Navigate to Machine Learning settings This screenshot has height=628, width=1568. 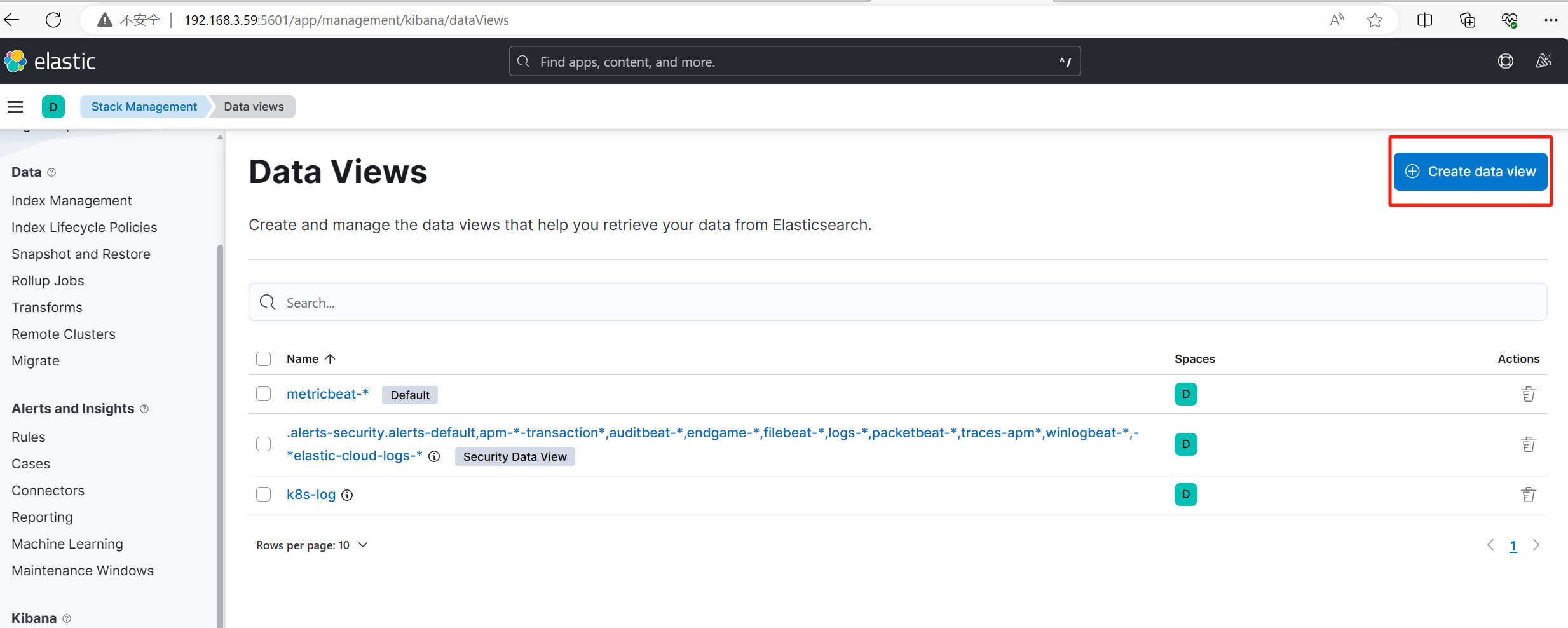coord(67,544)
